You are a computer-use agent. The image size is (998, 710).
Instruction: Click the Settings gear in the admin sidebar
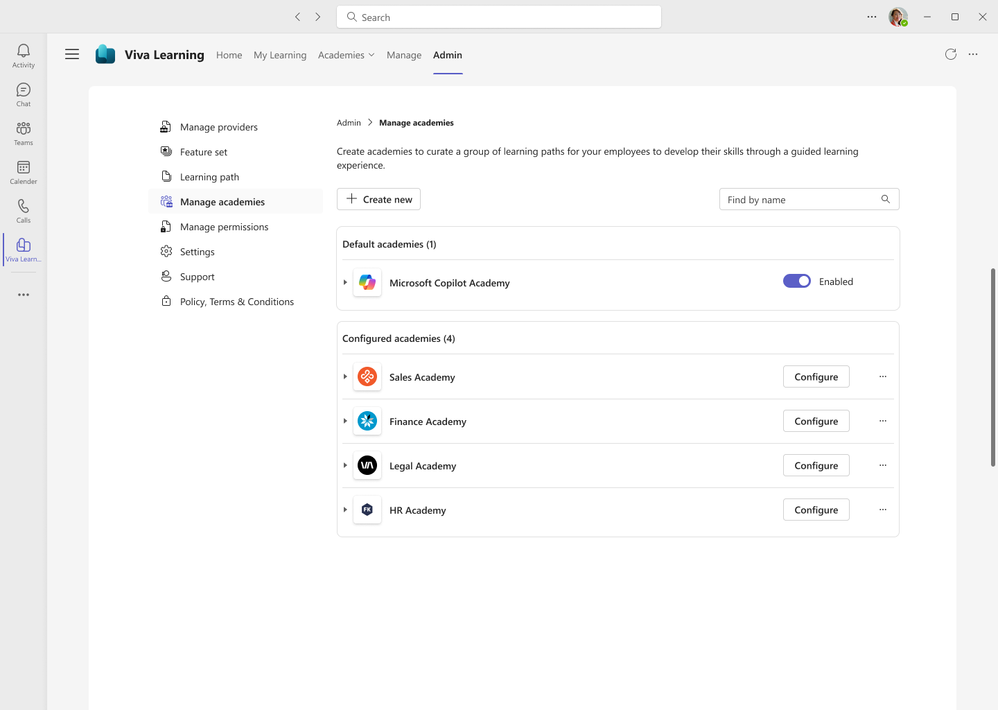pos(165,251)
